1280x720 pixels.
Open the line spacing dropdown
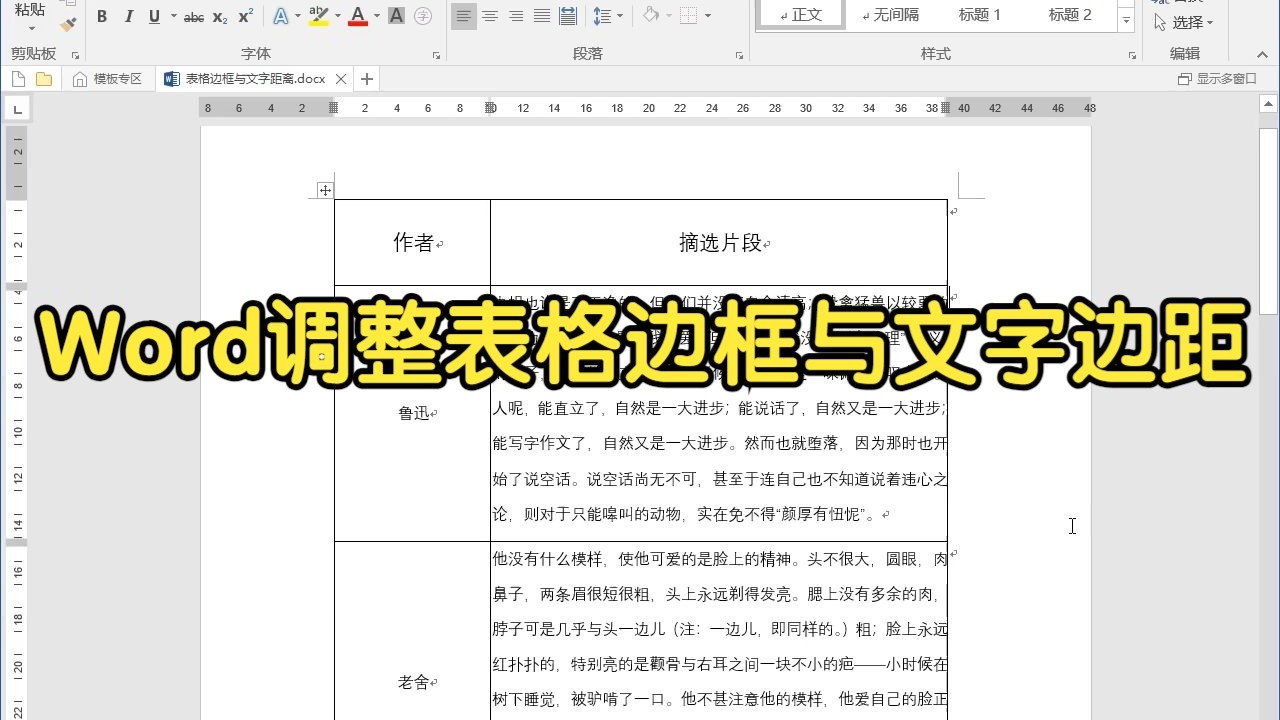click(619, 16)
